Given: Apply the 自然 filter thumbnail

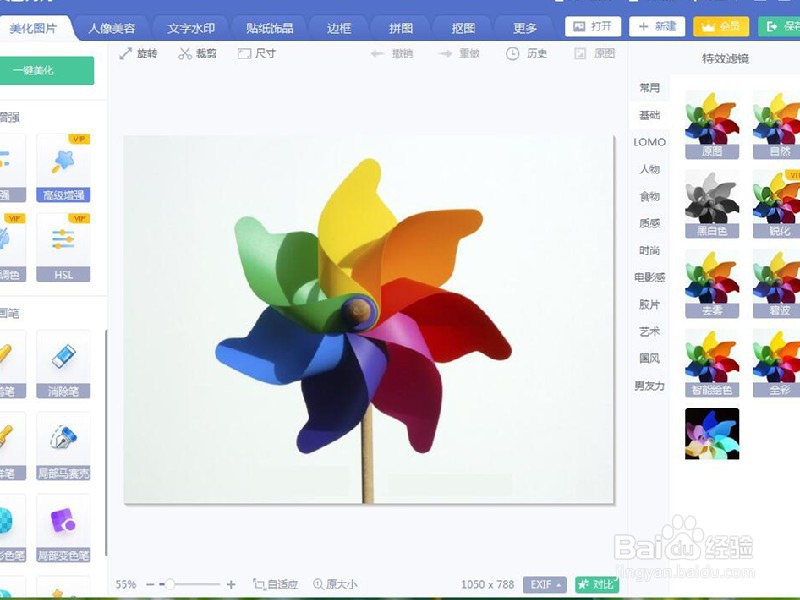Looking at the screenshot, I should tap(777, 125).
